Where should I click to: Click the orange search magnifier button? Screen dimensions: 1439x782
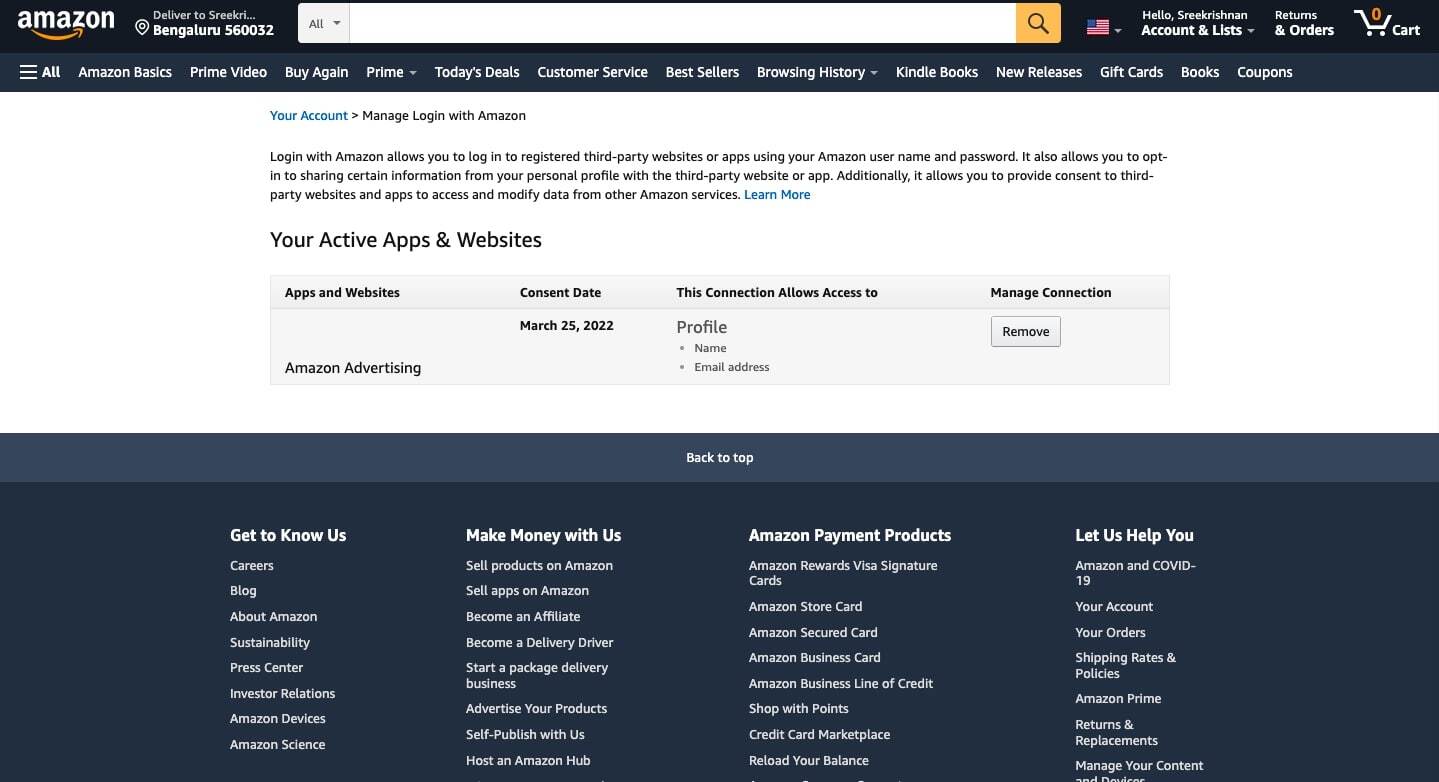click(x=1038, y=23)
